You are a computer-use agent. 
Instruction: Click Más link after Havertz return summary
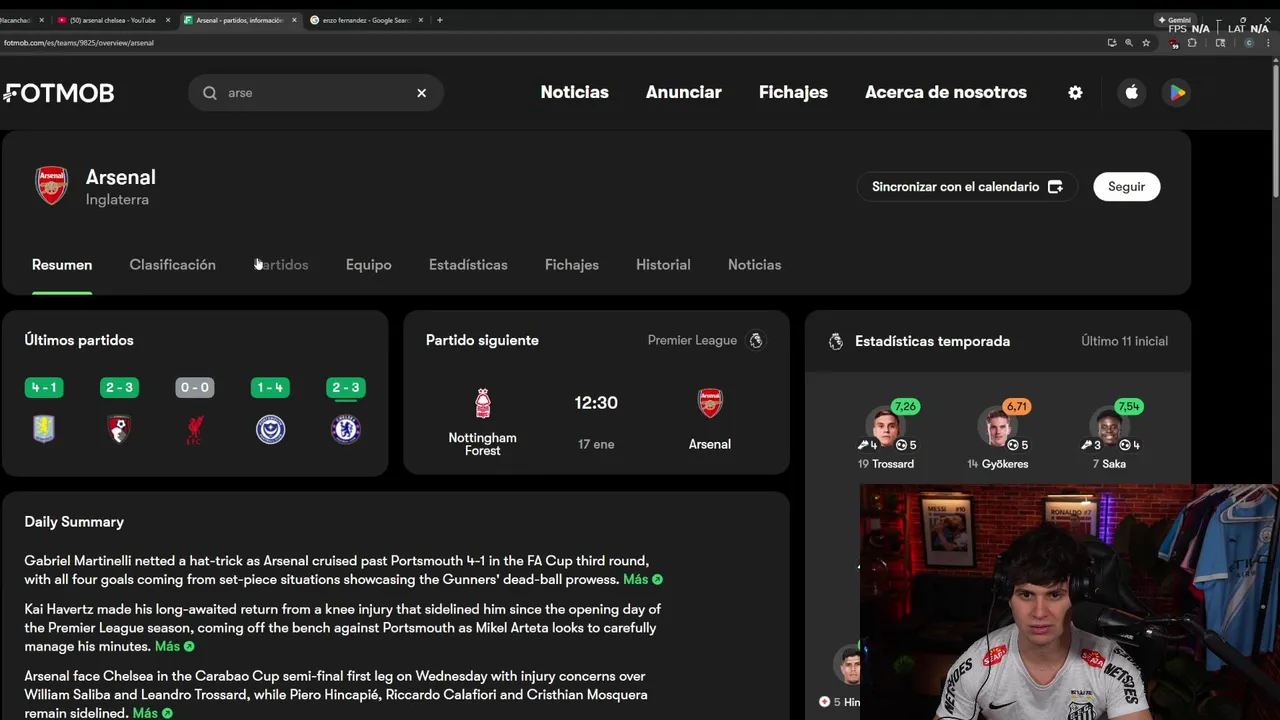coord(174,647)
